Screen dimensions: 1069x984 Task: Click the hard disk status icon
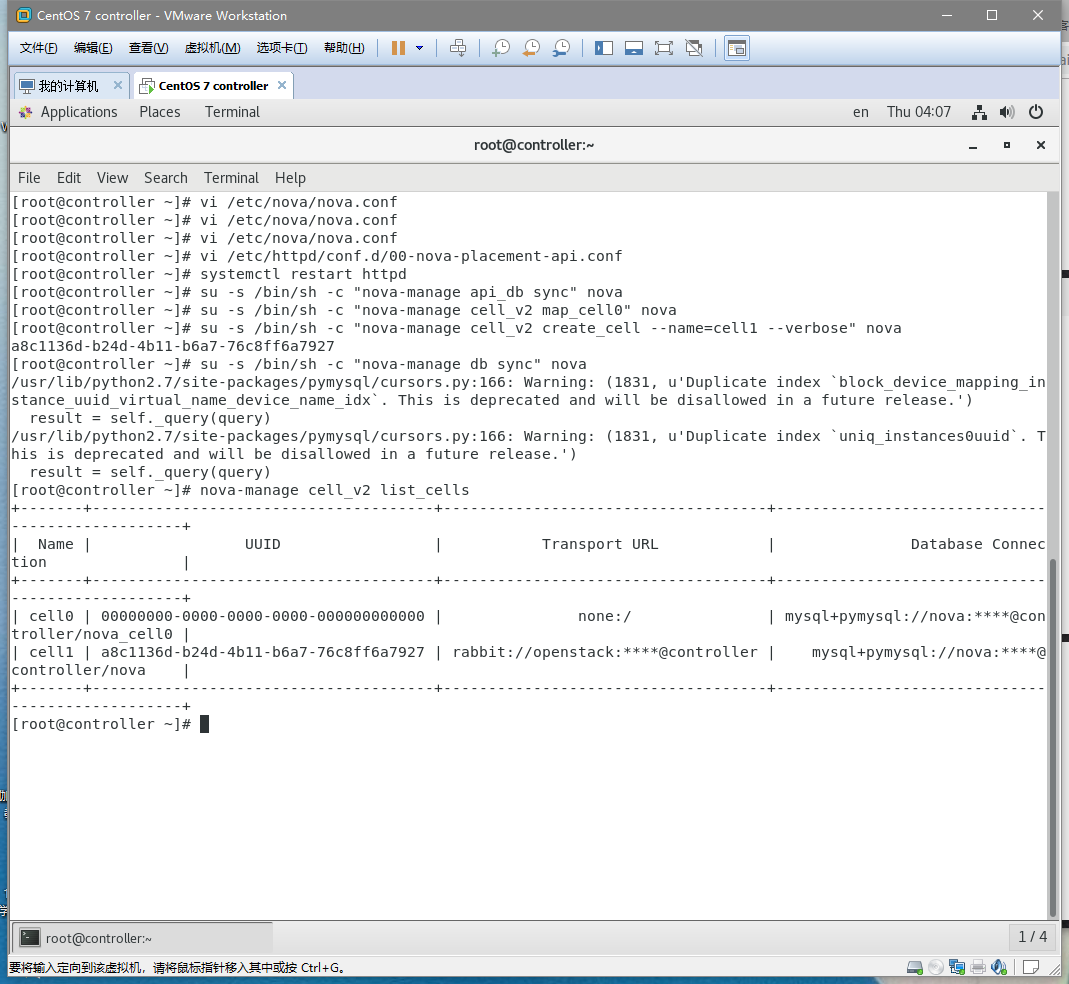click(913, 966)
